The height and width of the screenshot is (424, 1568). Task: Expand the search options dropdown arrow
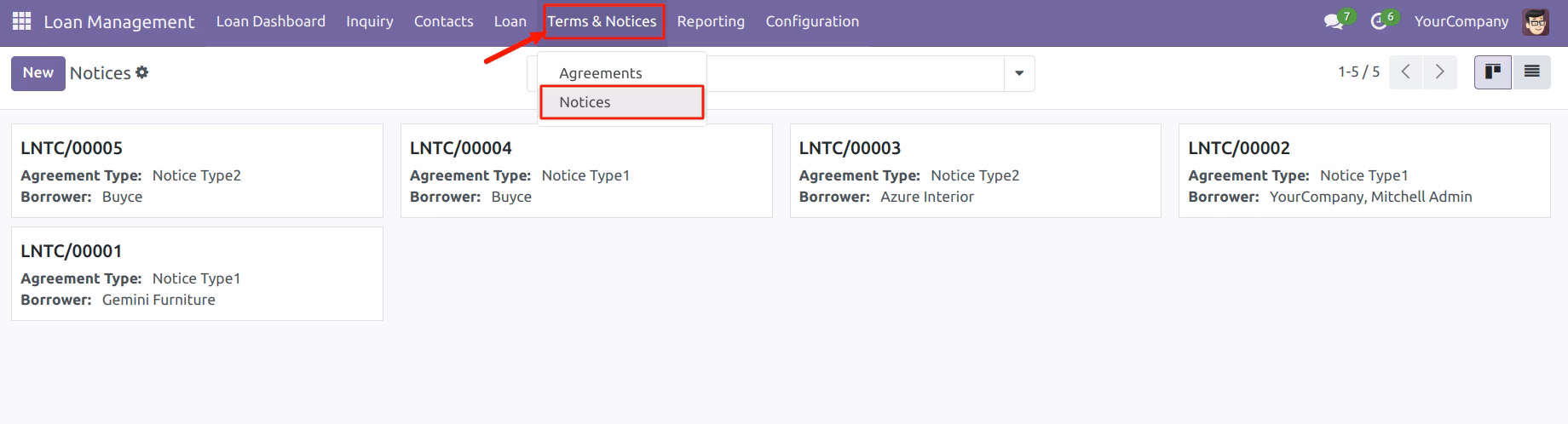pos(1019,74)
